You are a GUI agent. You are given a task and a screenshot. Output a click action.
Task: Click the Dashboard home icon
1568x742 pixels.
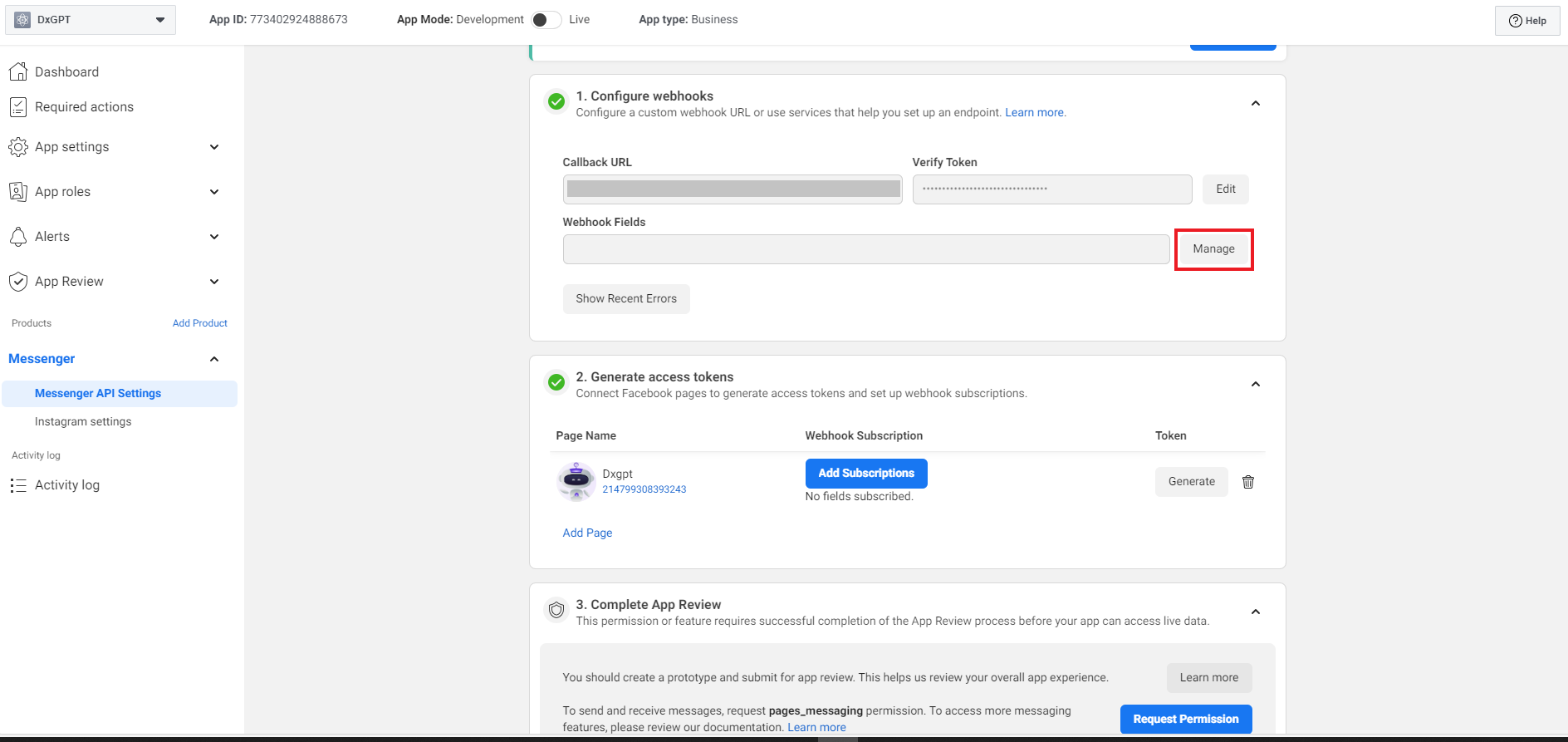[18, 72]
